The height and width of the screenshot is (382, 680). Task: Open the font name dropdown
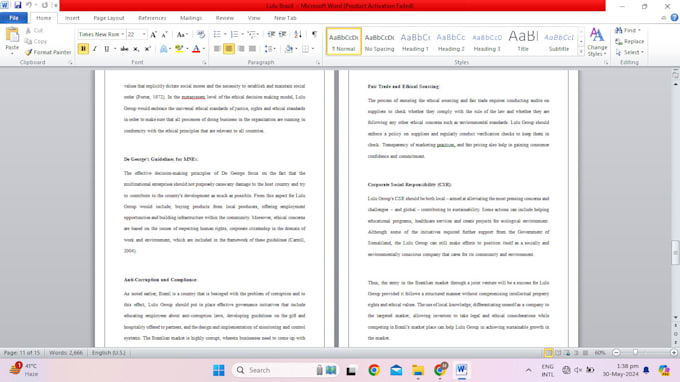click(123, 34)
